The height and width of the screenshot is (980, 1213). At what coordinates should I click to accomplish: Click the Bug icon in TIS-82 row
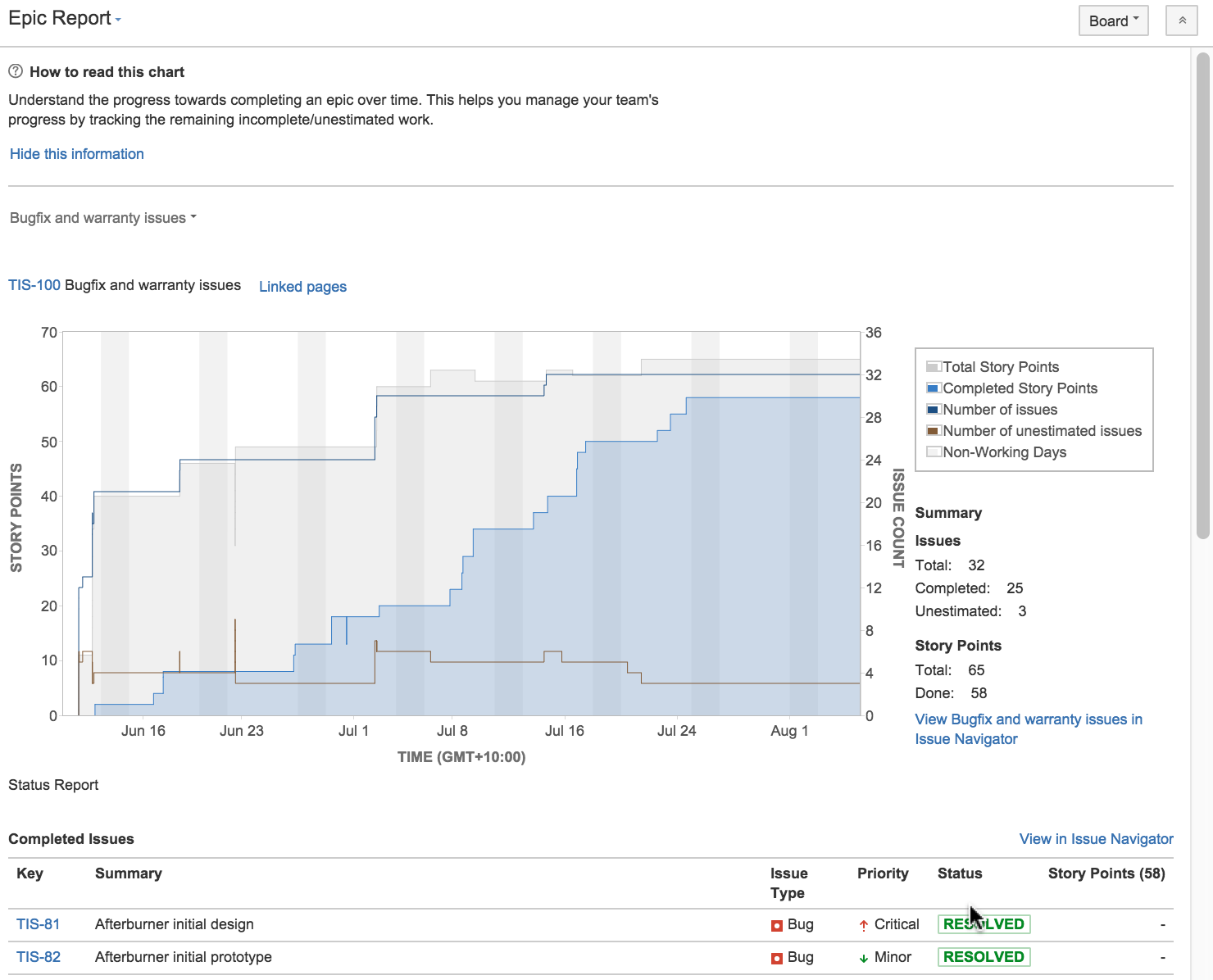coord(776,958)
